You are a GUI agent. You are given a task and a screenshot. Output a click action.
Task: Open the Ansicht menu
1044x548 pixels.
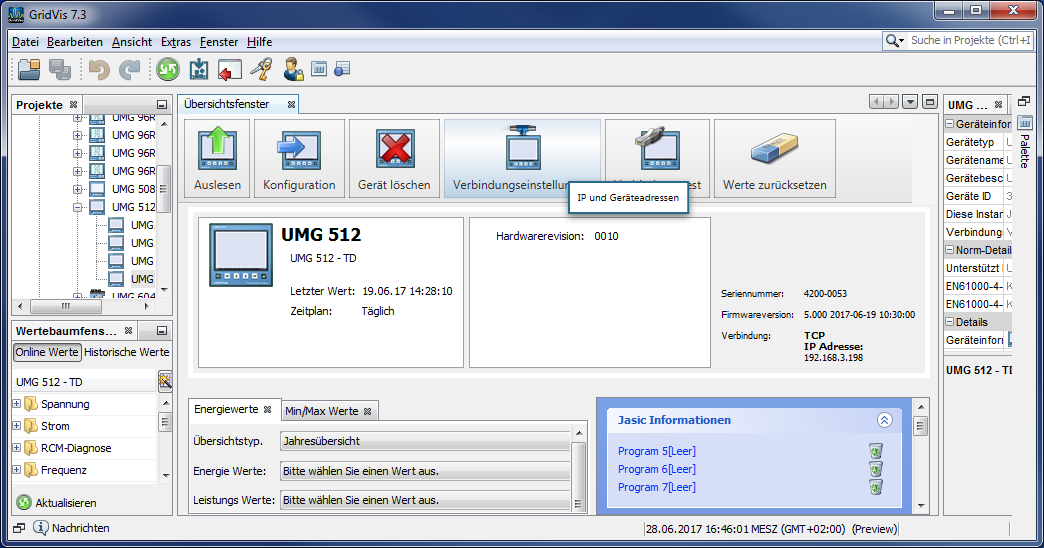tap(132, 42)
